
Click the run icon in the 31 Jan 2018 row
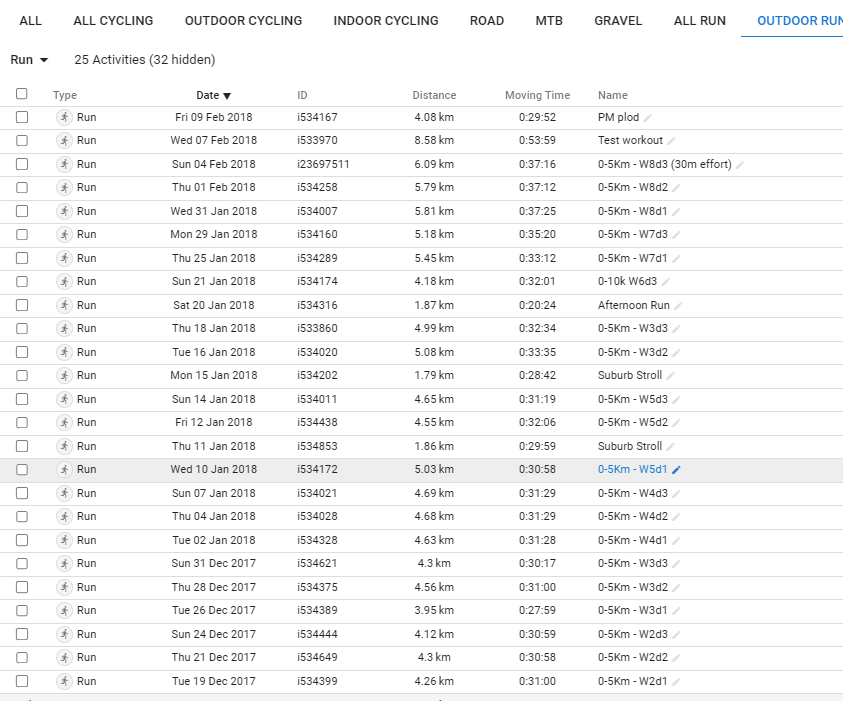65,211
